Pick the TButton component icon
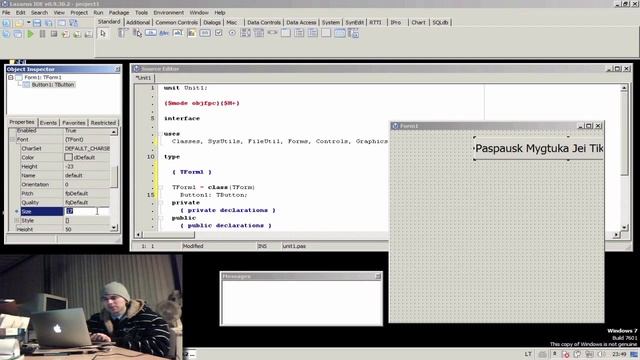 click(x=151, y=33)
